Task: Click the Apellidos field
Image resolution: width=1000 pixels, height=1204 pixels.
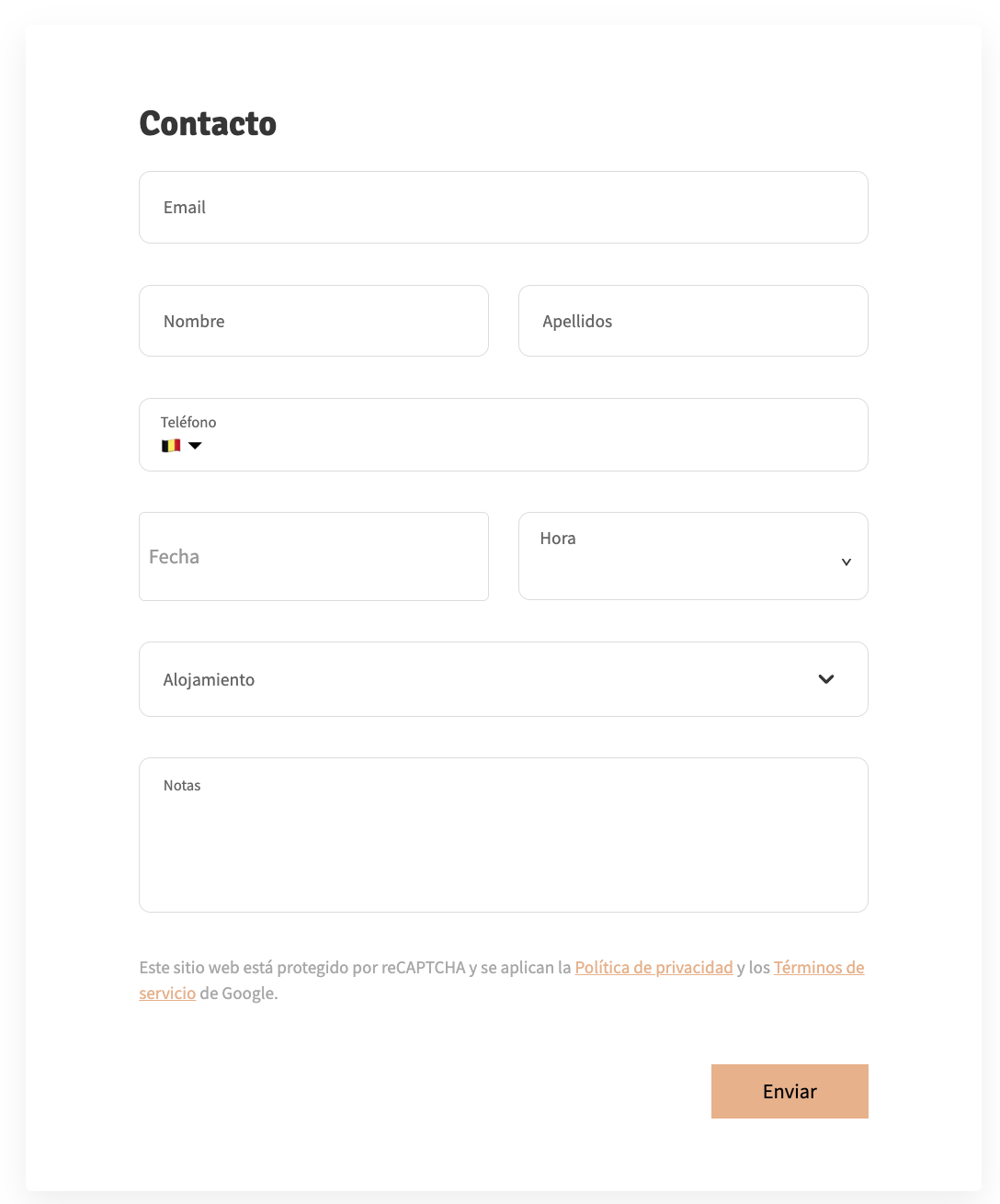Action: click(x=693, y=321)
